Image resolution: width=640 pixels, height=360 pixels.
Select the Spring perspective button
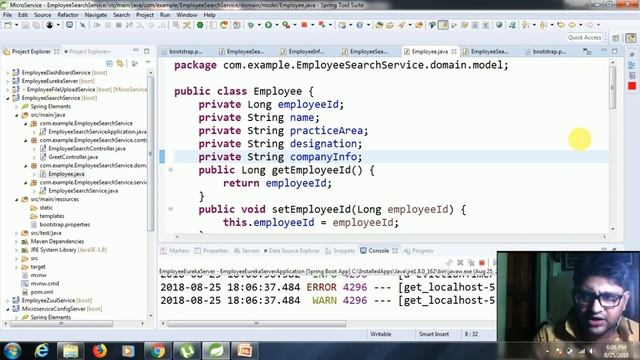631,38
